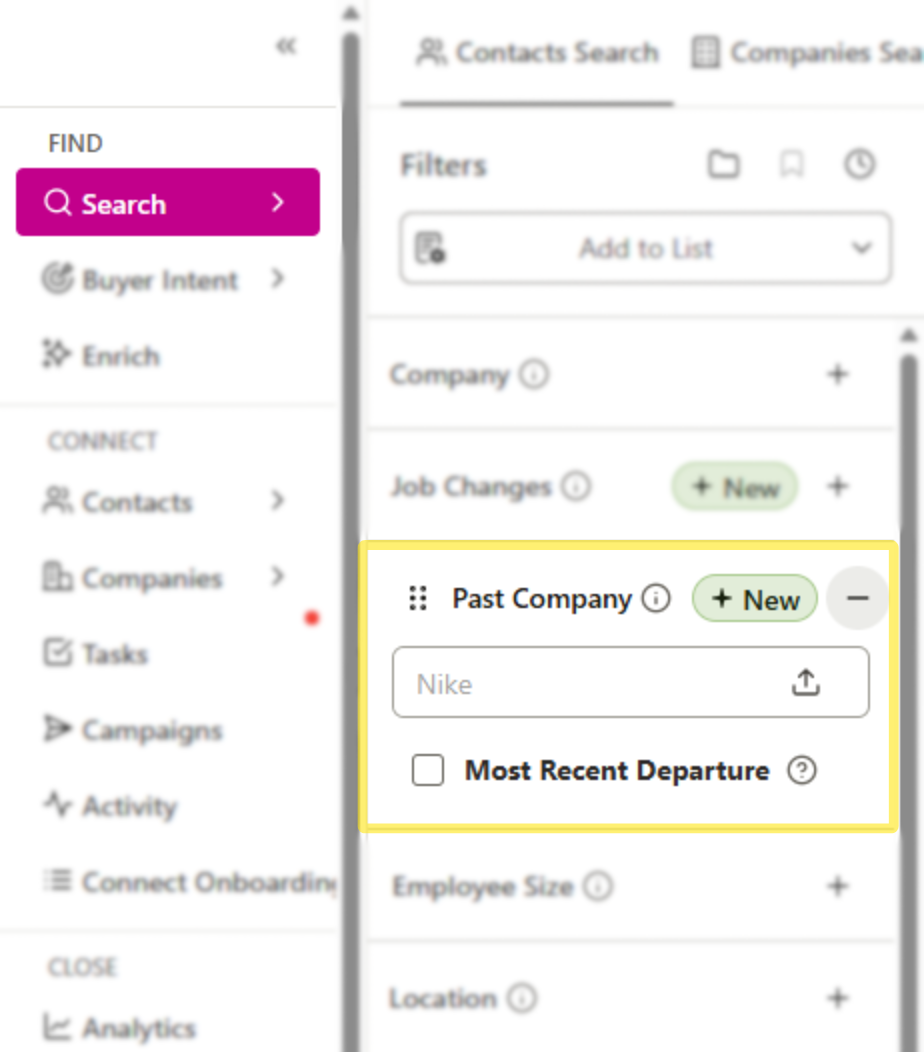Toggle the New pill on Job Changes
The width and height of the screenshot is (924, 1052).
pyautogui.click(x=734, y=487)
